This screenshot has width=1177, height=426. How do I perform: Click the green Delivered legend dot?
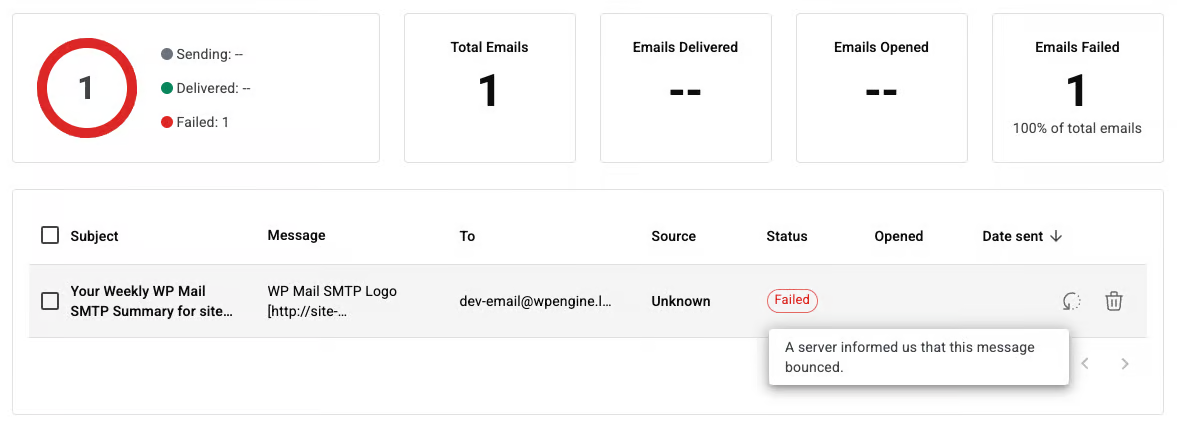(x=167, y=88)
